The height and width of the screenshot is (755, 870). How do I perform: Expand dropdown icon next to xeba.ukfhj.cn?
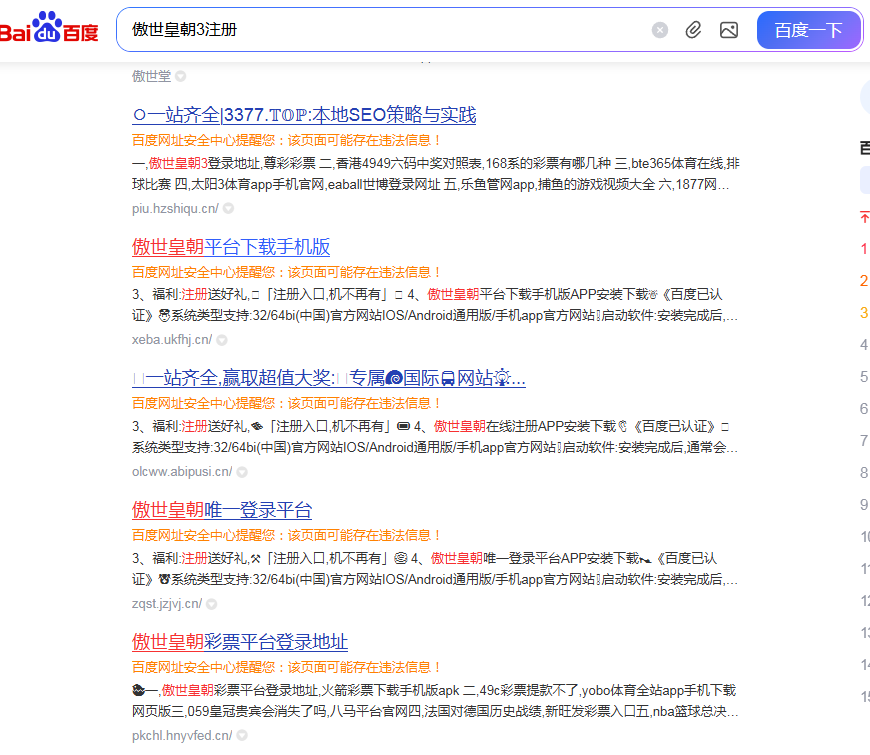pos(222,340)
